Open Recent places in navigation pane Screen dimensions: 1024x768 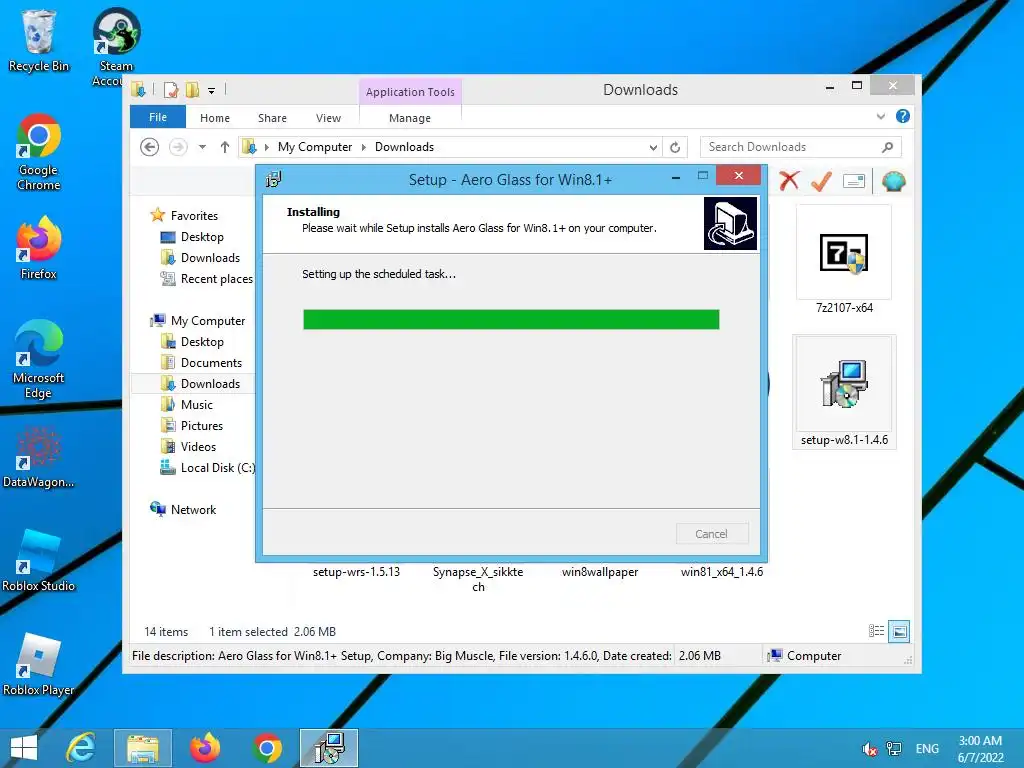point(216,279)
